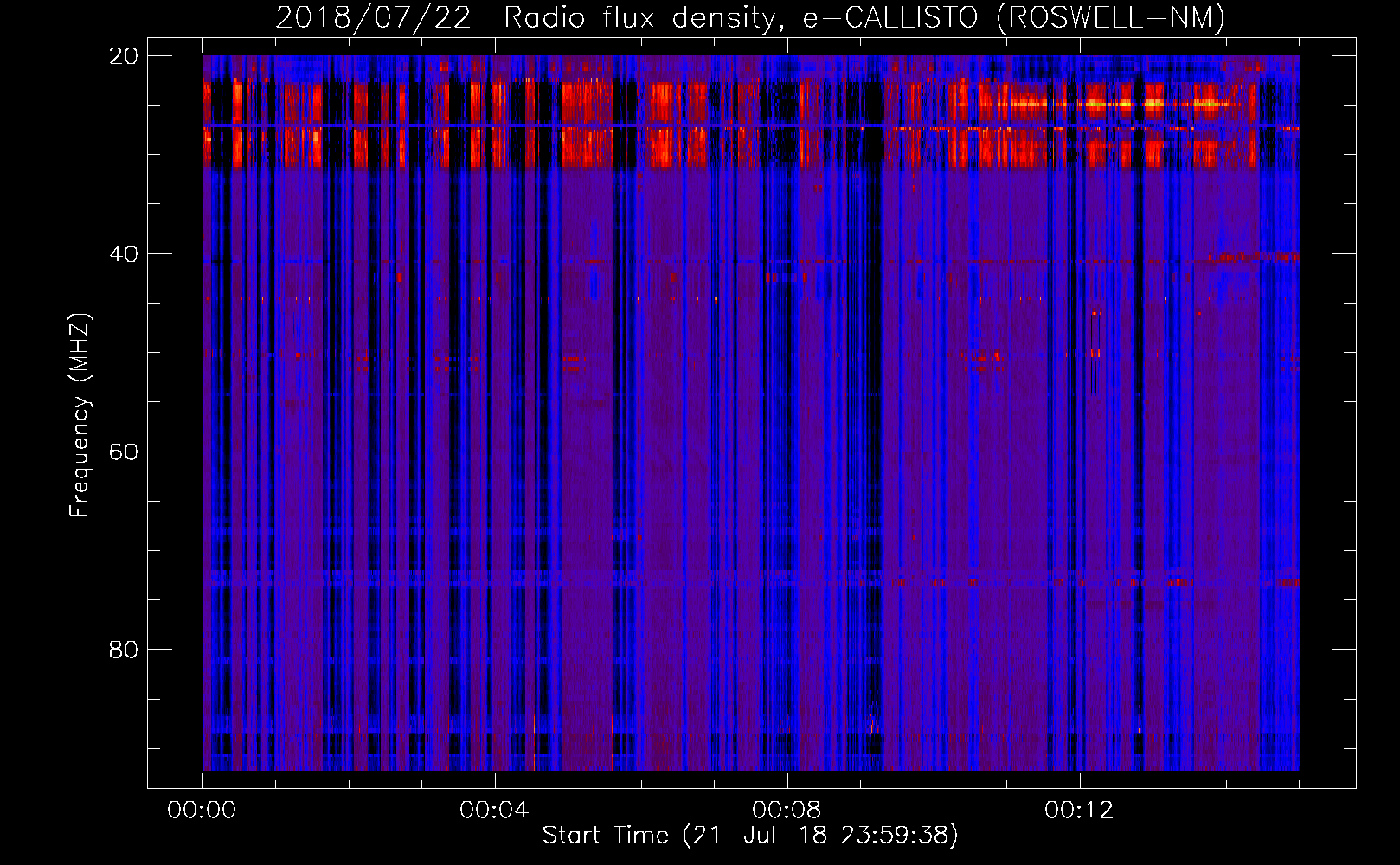The height and width of the screenshot is (865, 1400).
Task: Click the plot title "Radio flux density, e-CALLISTO (ROSWELL-NM)"
Action: (864, 17)
